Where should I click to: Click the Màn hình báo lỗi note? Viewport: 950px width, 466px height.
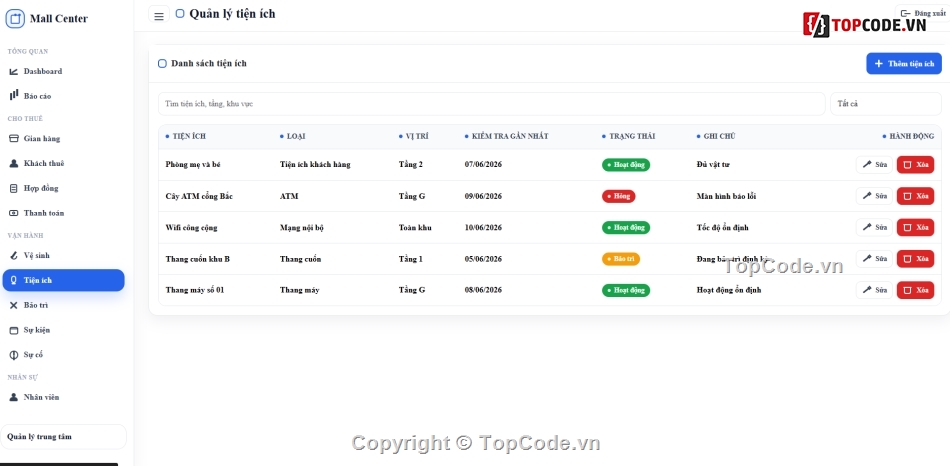click(x=726, y=196)
